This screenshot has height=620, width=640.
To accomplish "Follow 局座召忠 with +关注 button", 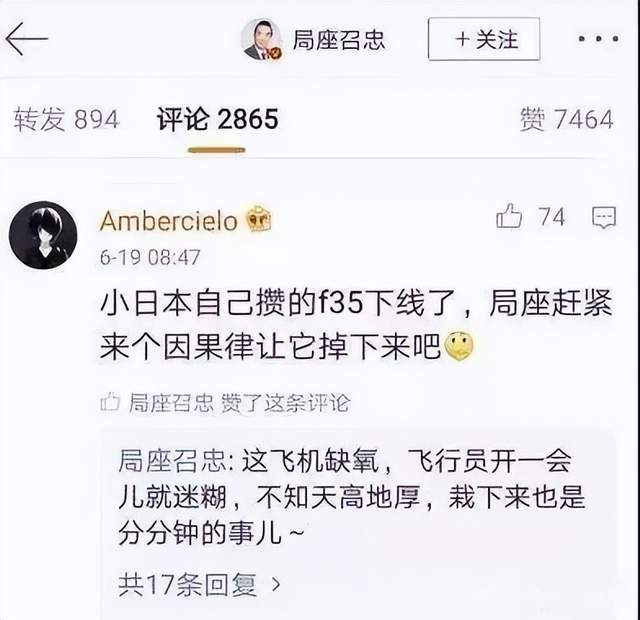I will pyautogui.click(x=484, y=39).
